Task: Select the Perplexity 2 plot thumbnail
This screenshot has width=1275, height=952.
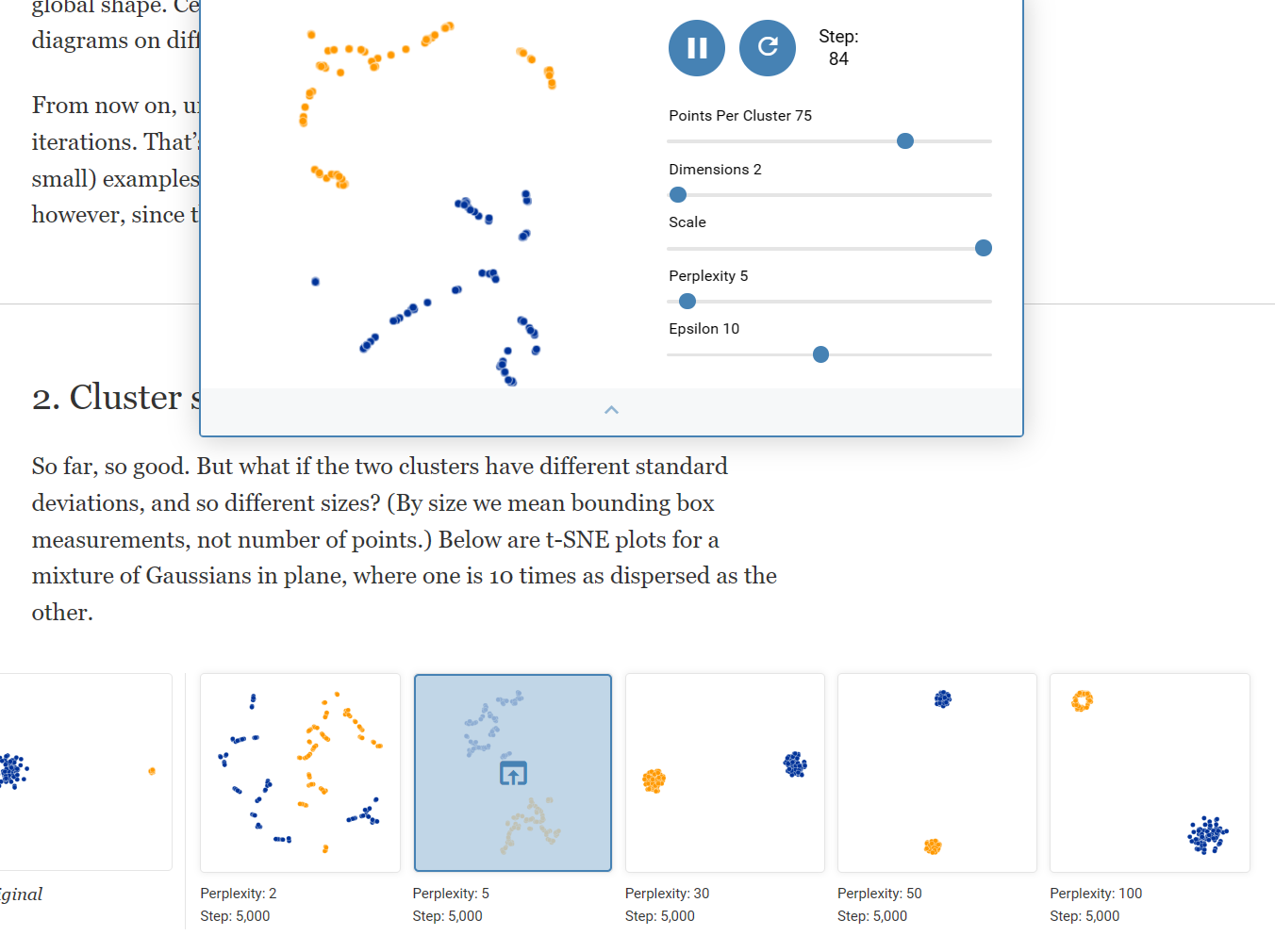Action: click(x=300, y=772)
